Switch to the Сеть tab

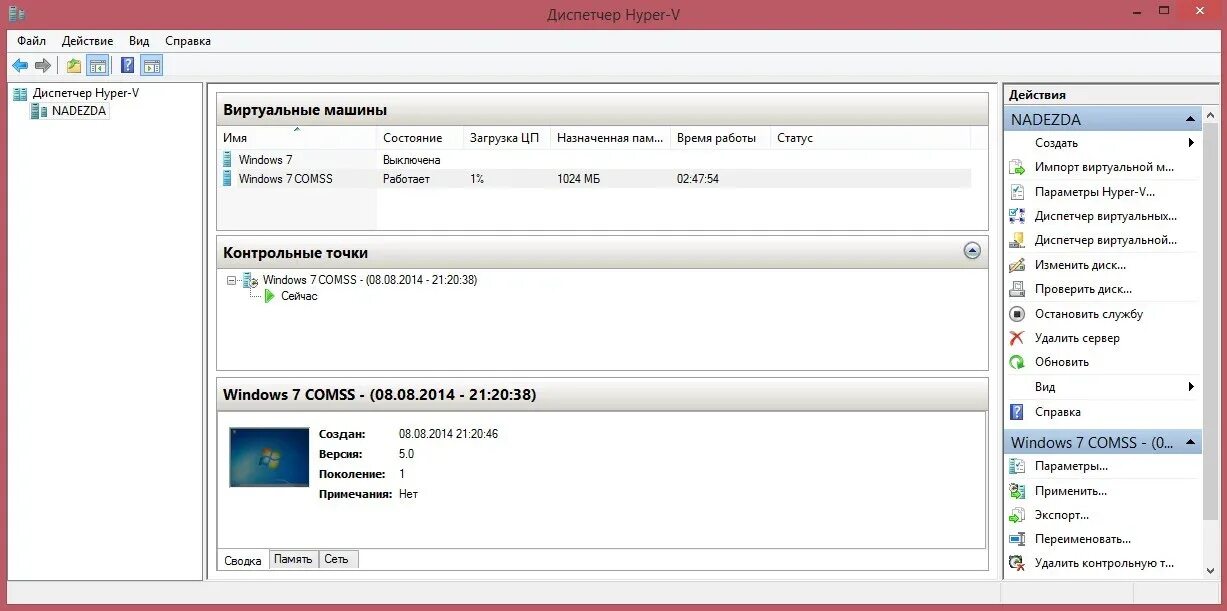point(337,559)
